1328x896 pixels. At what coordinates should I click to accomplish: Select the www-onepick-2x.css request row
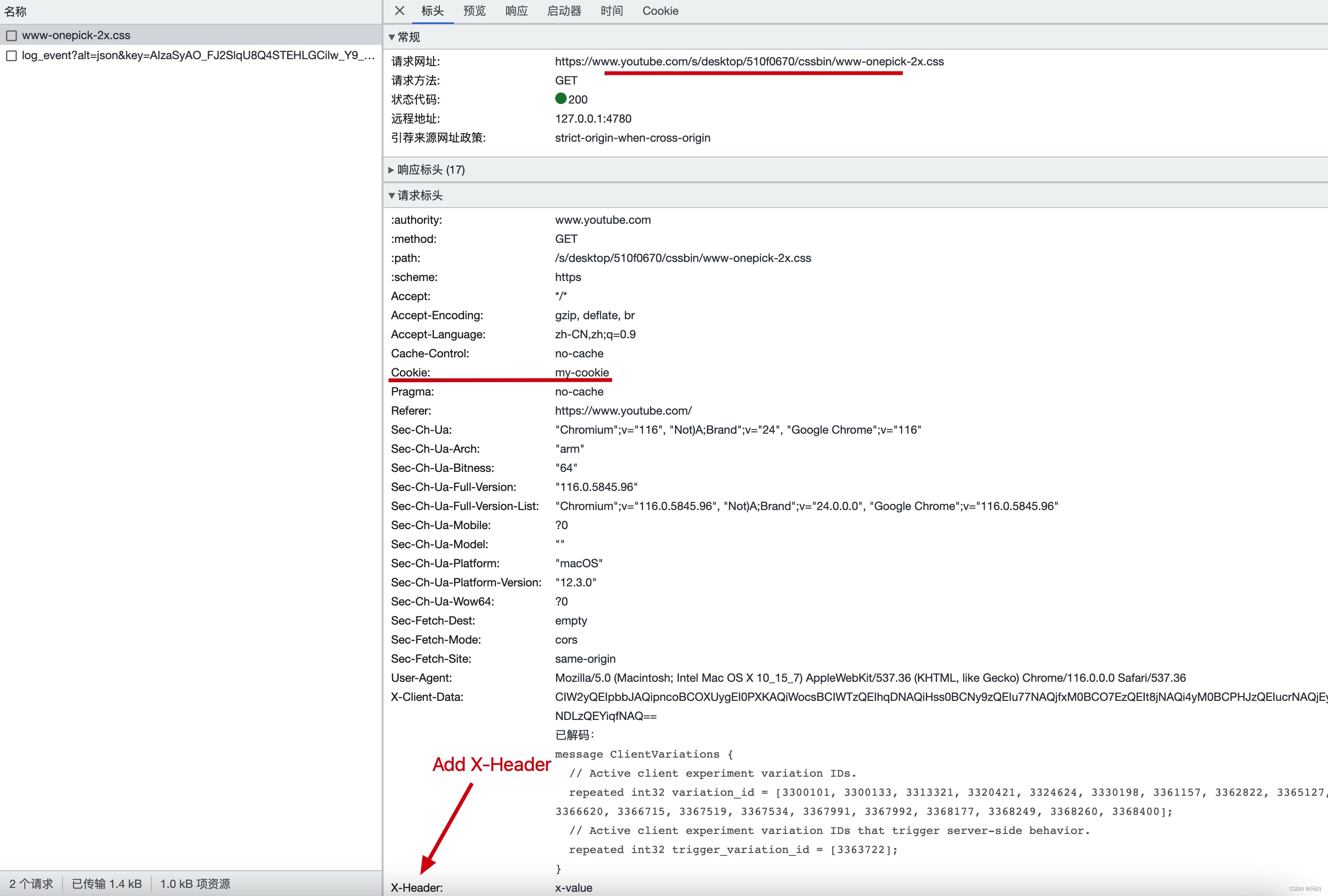(x=191, y=35)
